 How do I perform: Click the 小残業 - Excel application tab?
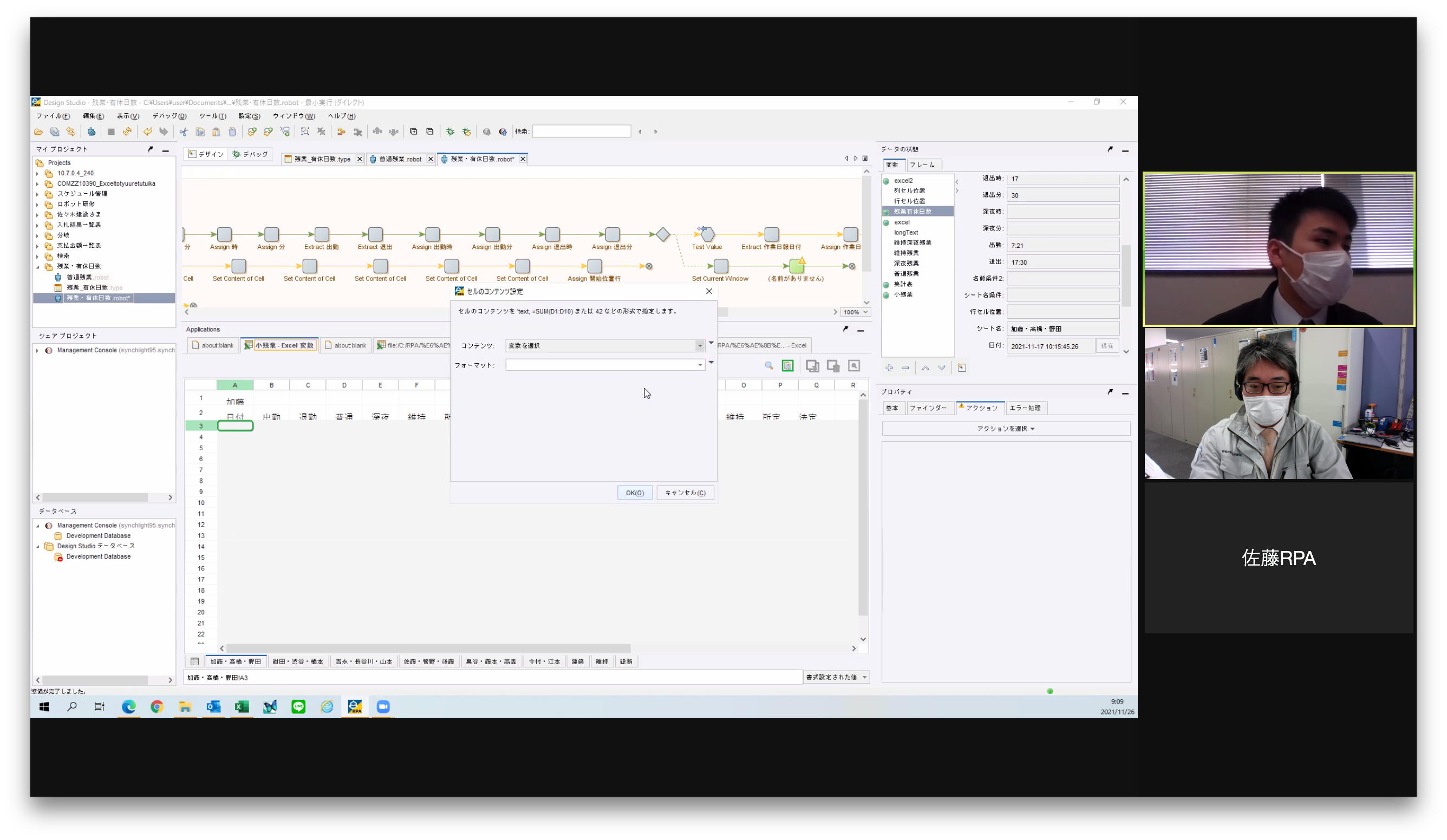pyautogui.click(x=279, y=345)
